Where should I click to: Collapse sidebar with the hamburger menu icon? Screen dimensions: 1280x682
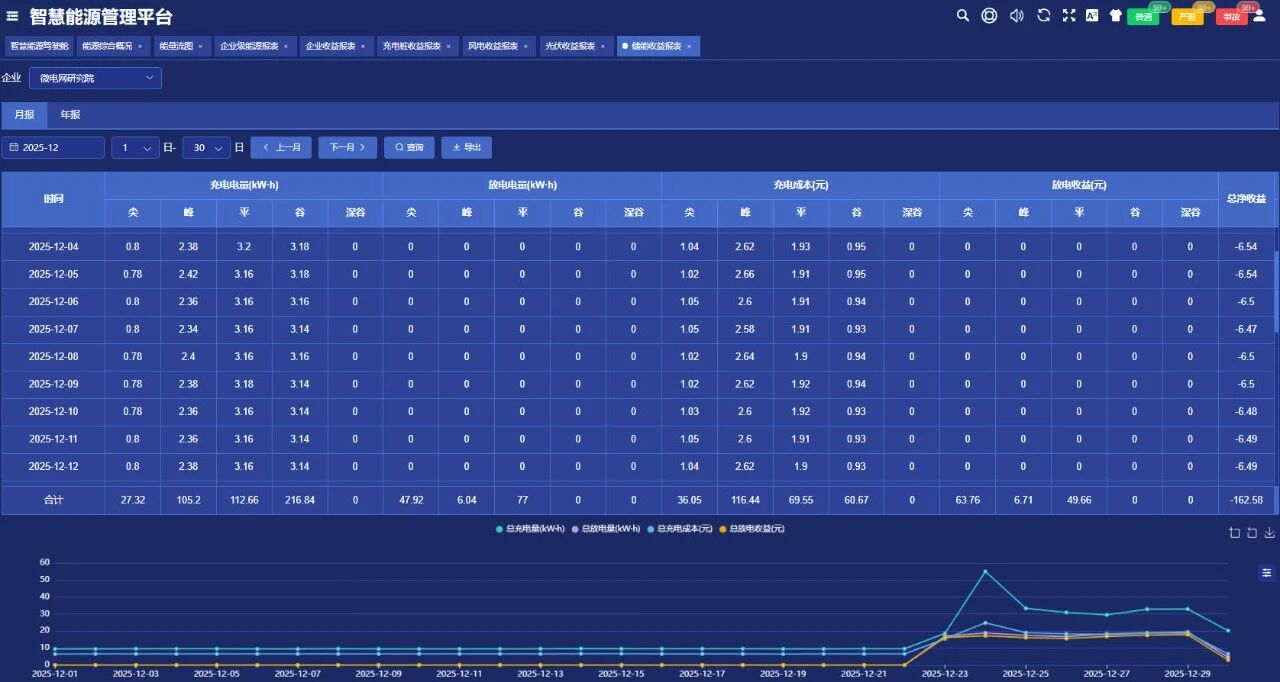[13, 16]
